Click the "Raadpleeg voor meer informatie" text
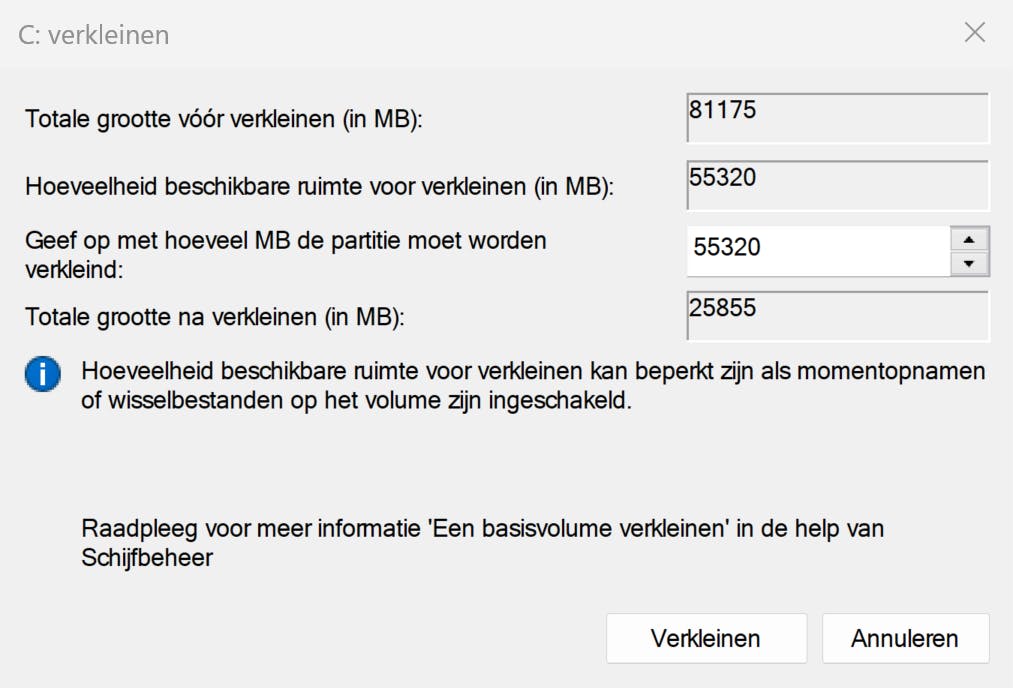This screenshot has width=1013, height=688. (x=252, y=528)
